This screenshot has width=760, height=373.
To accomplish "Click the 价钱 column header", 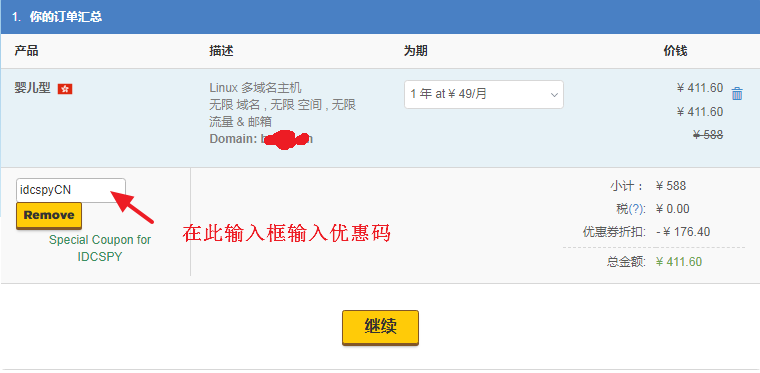I will 675,51.
